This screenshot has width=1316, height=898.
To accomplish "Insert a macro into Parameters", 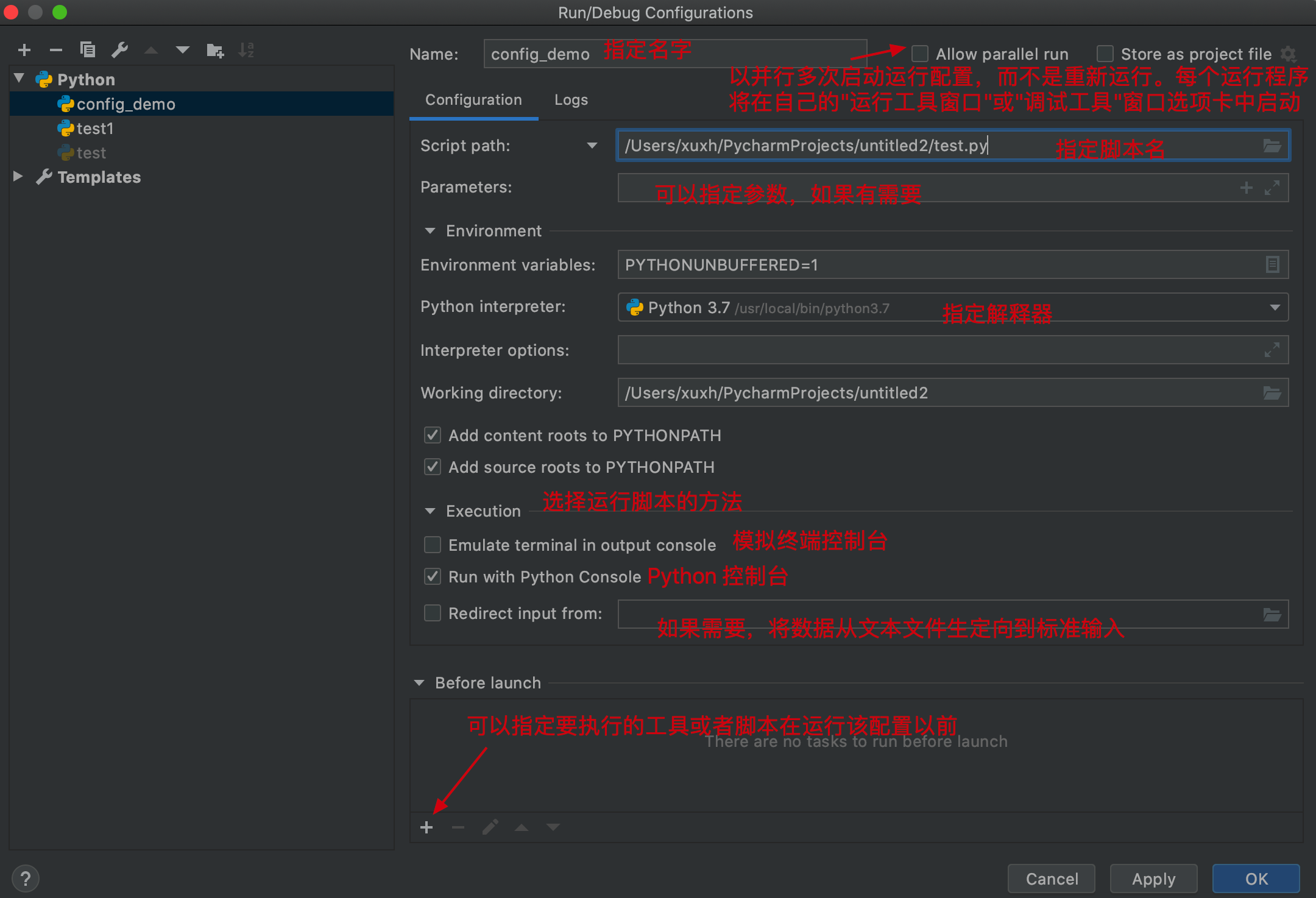I will pos(1247,188).
